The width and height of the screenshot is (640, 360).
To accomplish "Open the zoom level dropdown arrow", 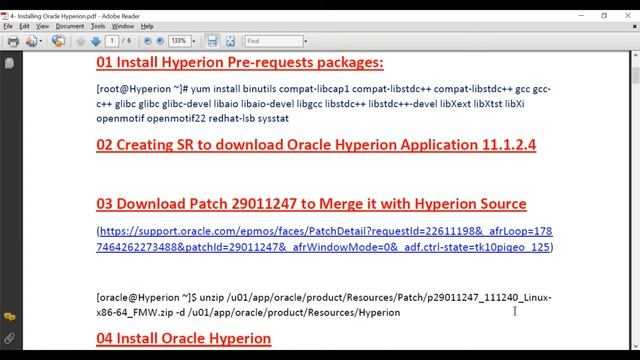I will click(x=193, y=41).
